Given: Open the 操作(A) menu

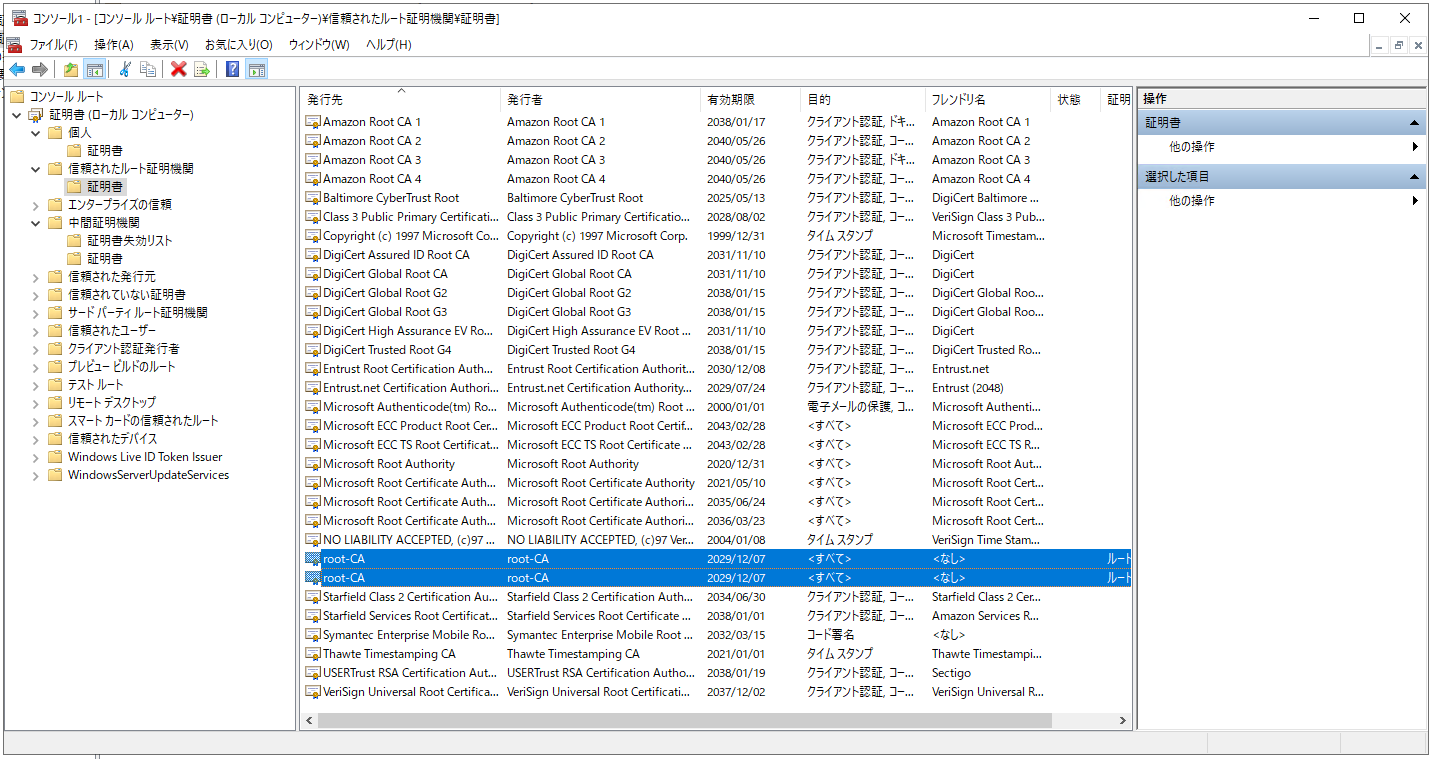Looking at the screenshot, I should 114,45.
